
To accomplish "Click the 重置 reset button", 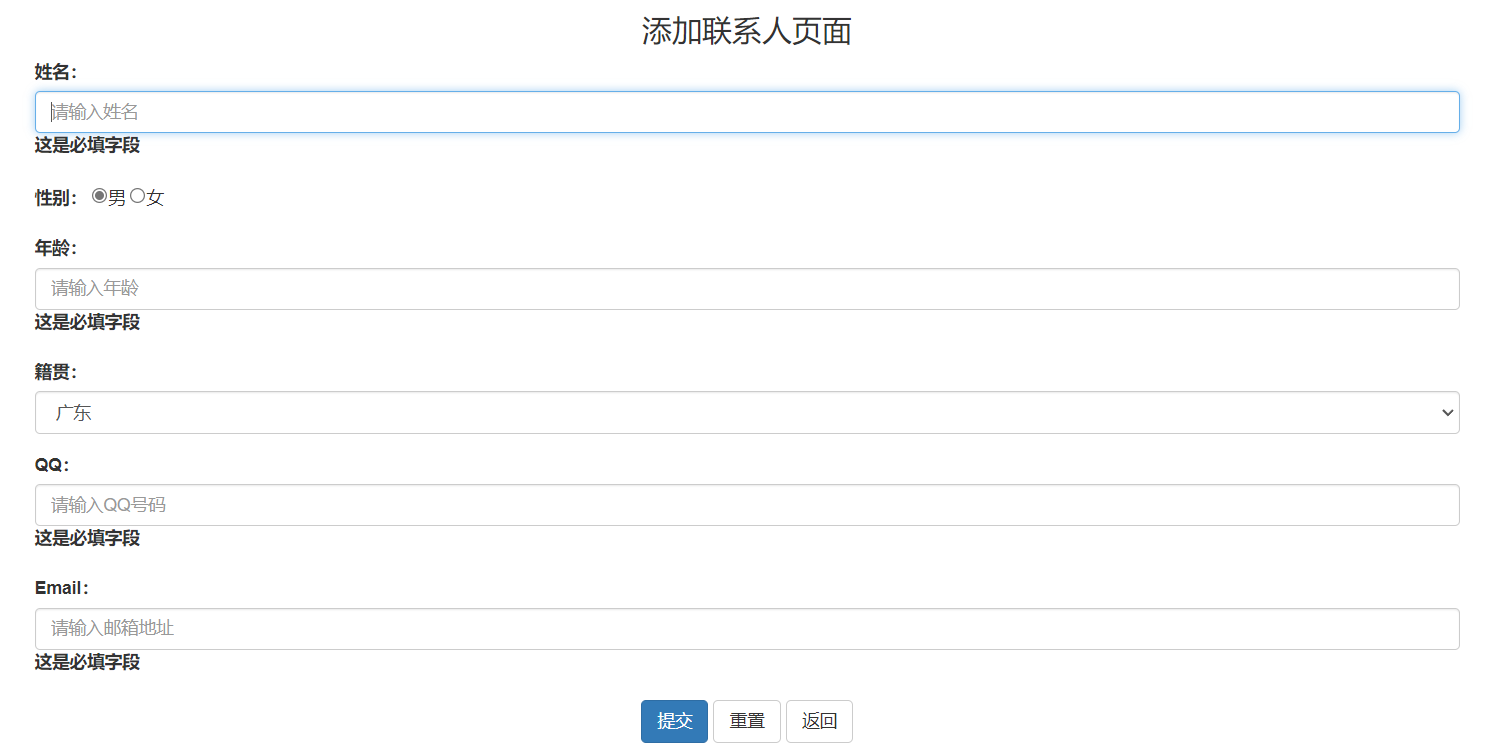I will (x=746, y=721).
